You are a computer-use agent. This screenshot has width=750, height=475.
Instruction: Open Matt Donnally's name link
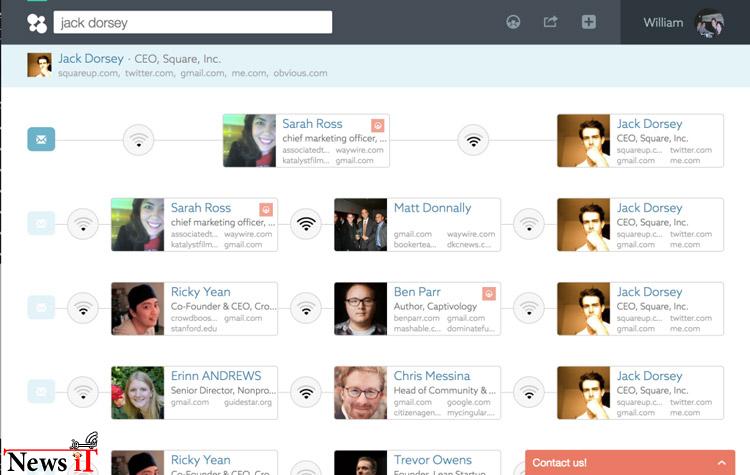coord(432,208)
